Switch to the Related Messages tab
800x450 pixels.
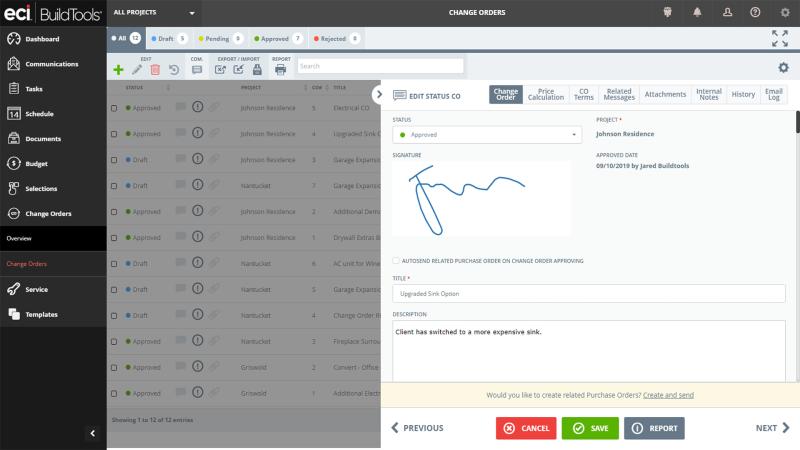[x=619, y=94]
